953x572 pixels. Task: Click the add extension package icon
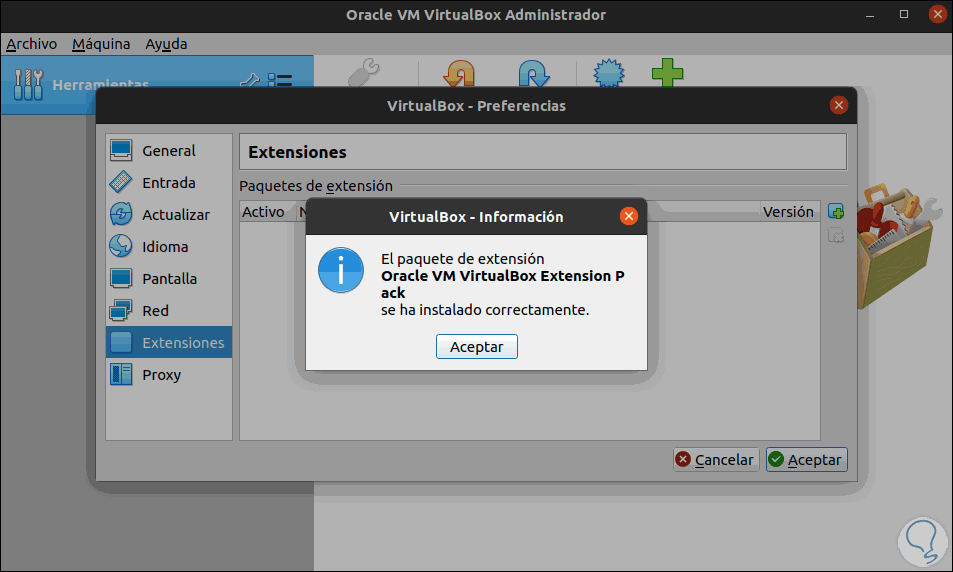pos(836,212)
